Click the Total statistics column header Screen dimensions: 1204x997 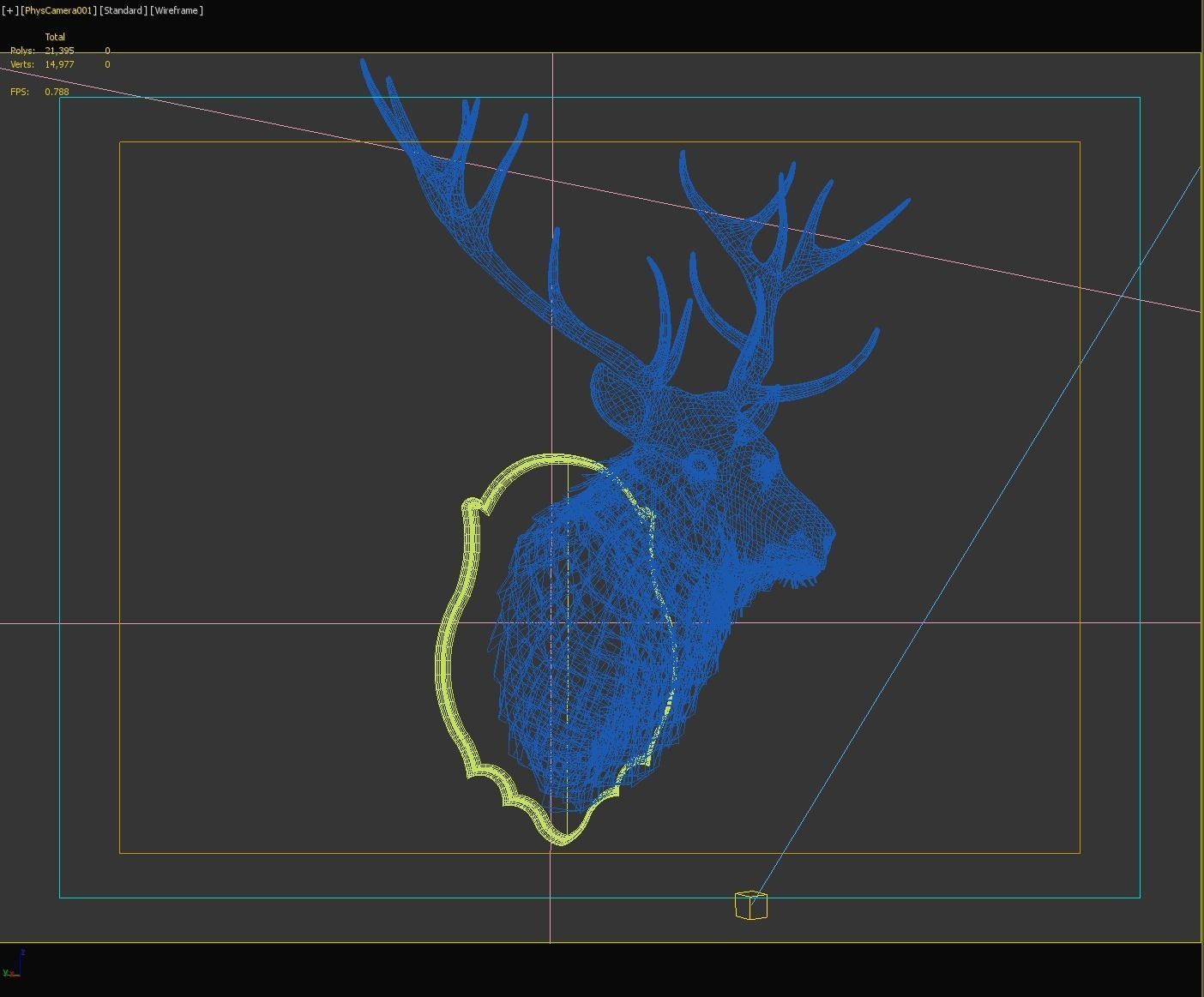[x=55, y=37]
